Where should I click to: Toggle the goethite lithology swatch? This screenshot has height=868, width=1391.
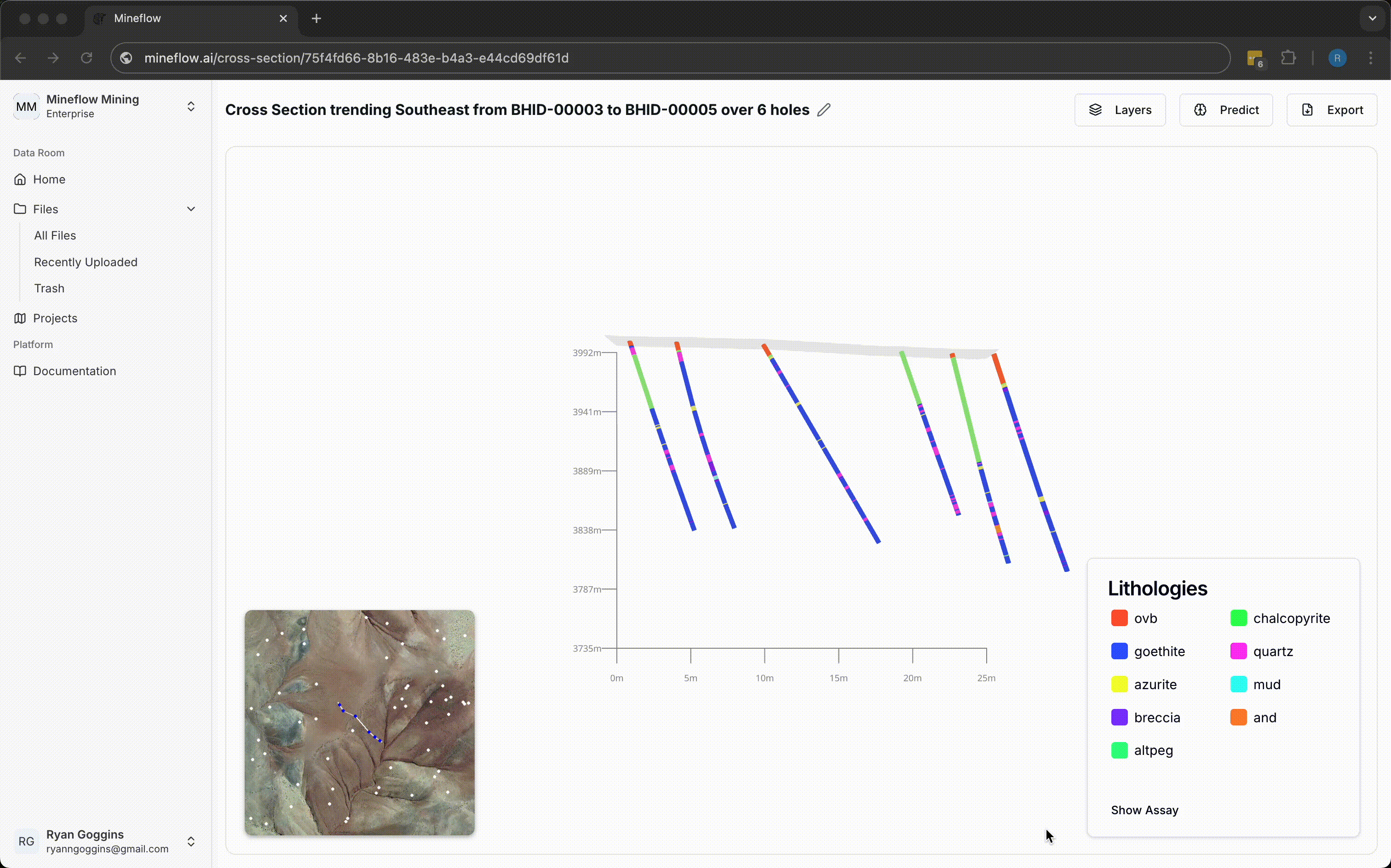click(x=1119, y=651)
